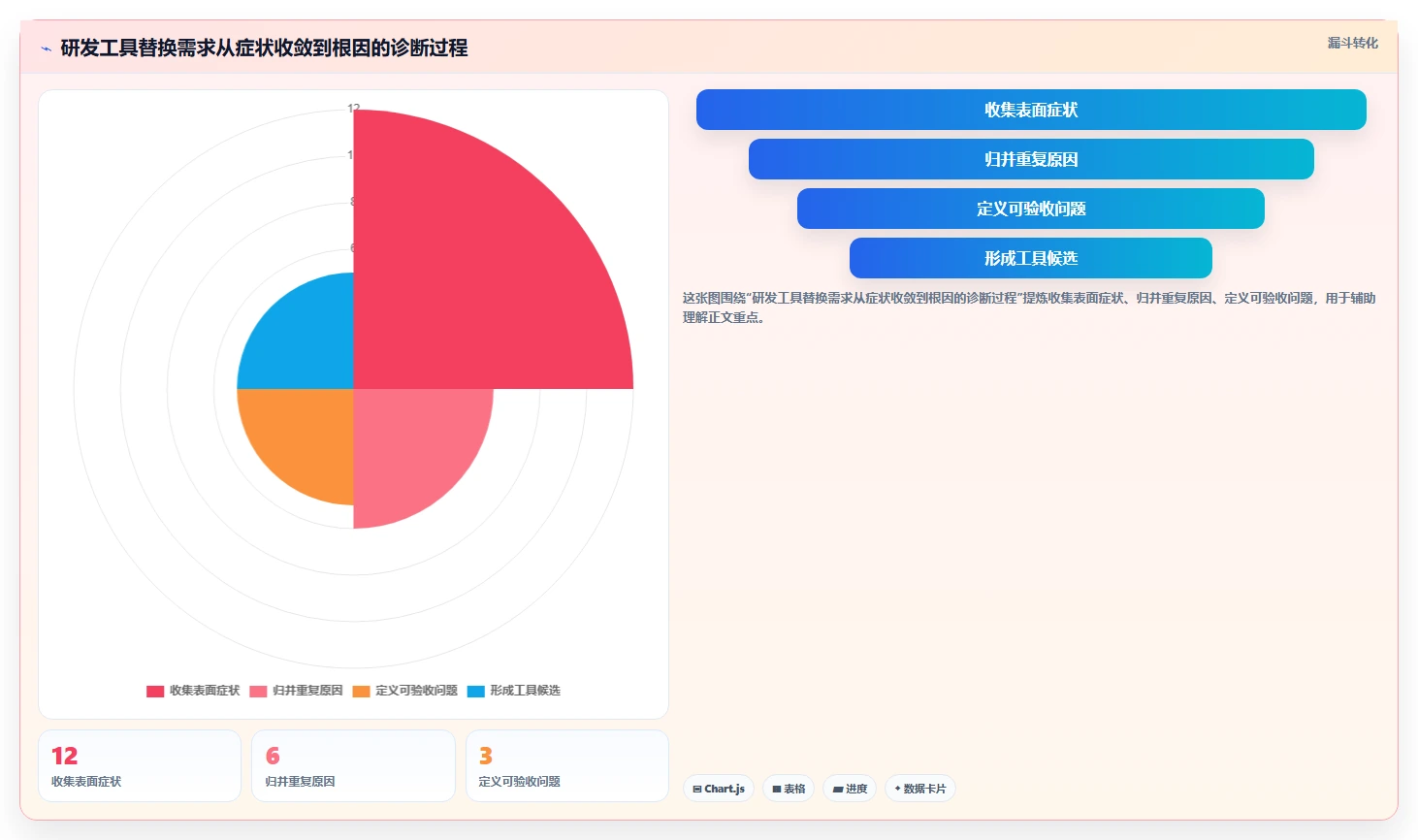
Task: Select the 定义可验收问题 funnel bar
Action: [1031, 209]
